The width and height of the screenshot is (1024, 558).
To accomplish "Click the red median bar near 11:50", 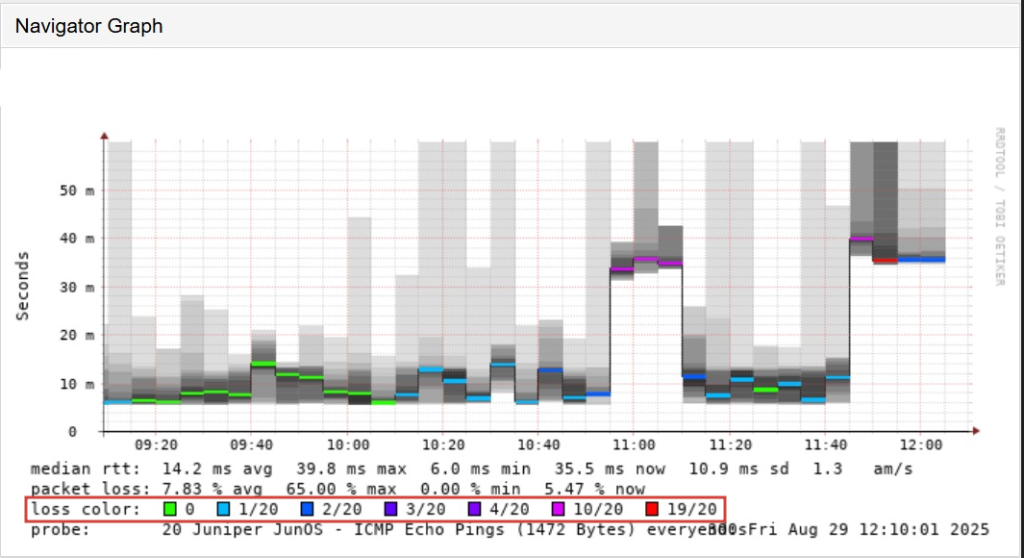I will coord(884,261).
